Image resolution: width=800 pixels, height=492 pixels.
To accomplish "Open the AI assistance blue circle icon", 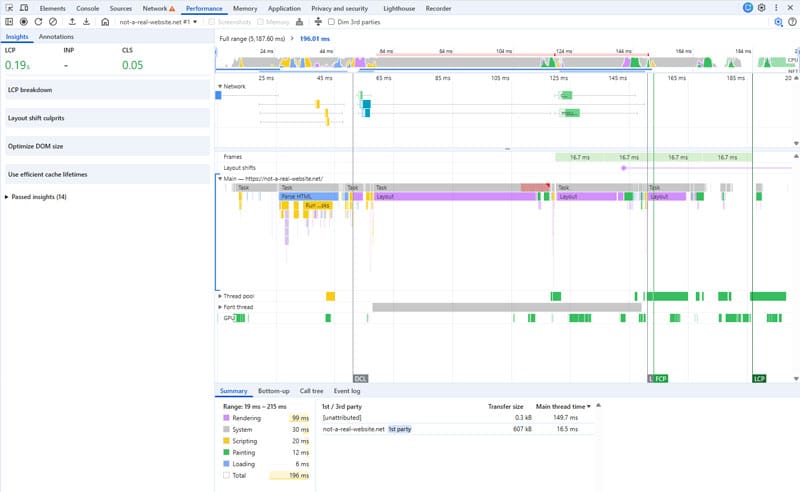I will (x=747, y=8).
